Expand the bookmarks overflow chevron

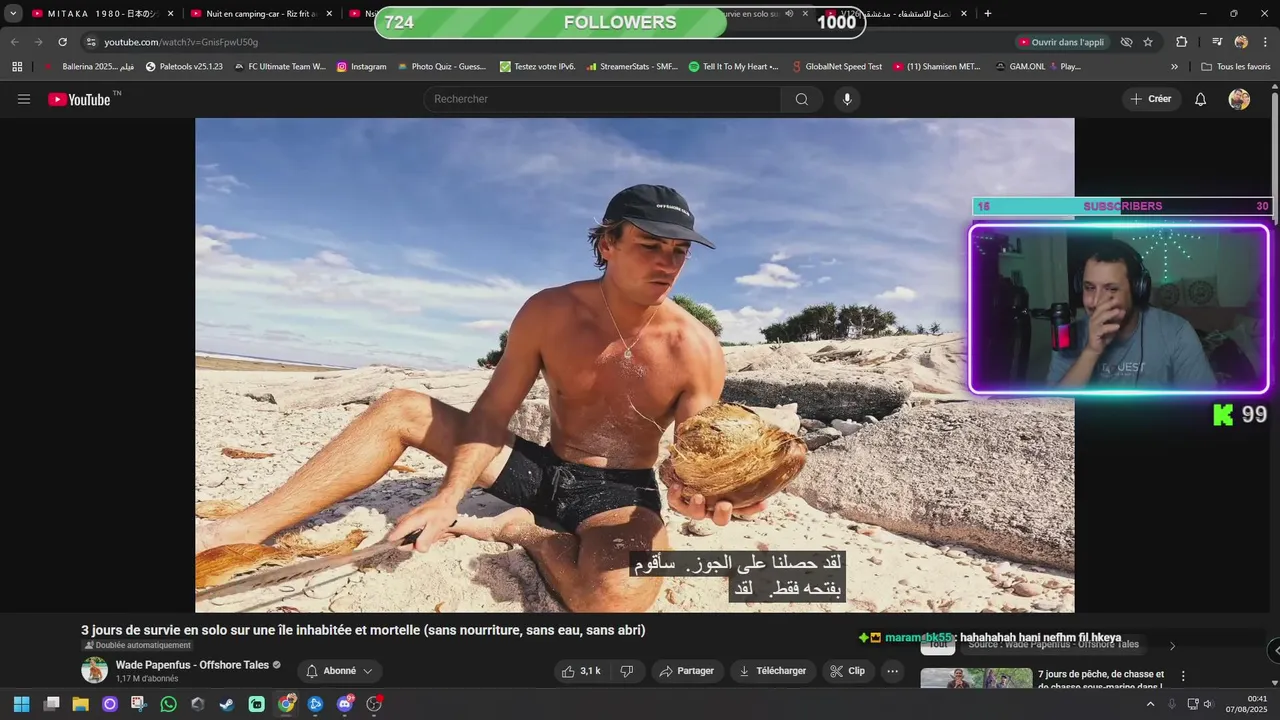[x=1174, y=67]
